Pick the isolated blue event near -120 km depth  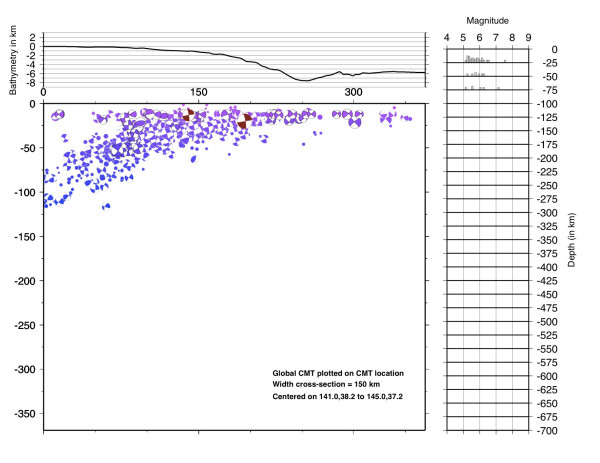pyautogui.click(x=106, y=207)
